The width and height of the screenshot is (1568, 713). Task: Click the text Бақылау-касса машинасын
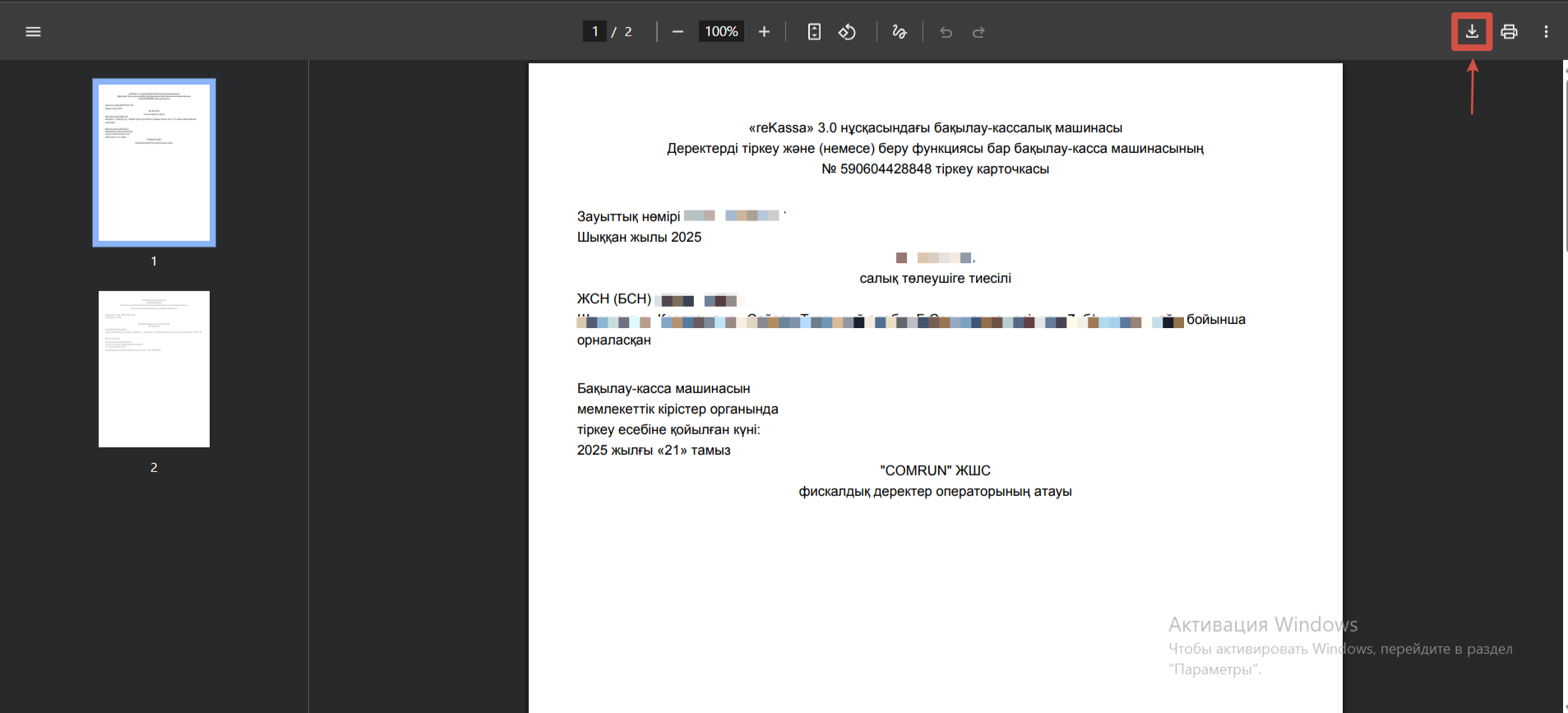(x=664, y=388)
